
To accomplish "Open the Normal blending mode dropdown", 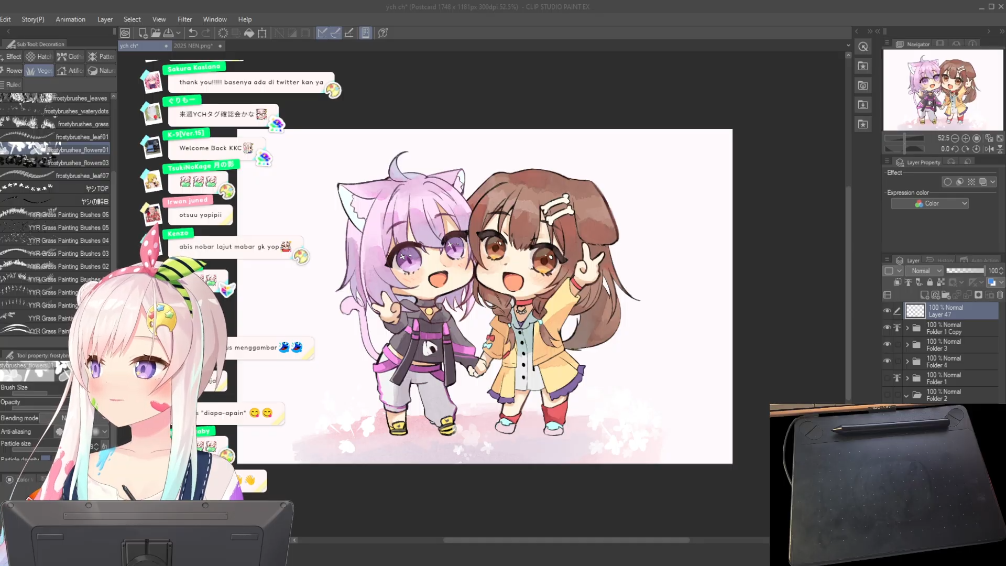I will [x=925, y=270].
